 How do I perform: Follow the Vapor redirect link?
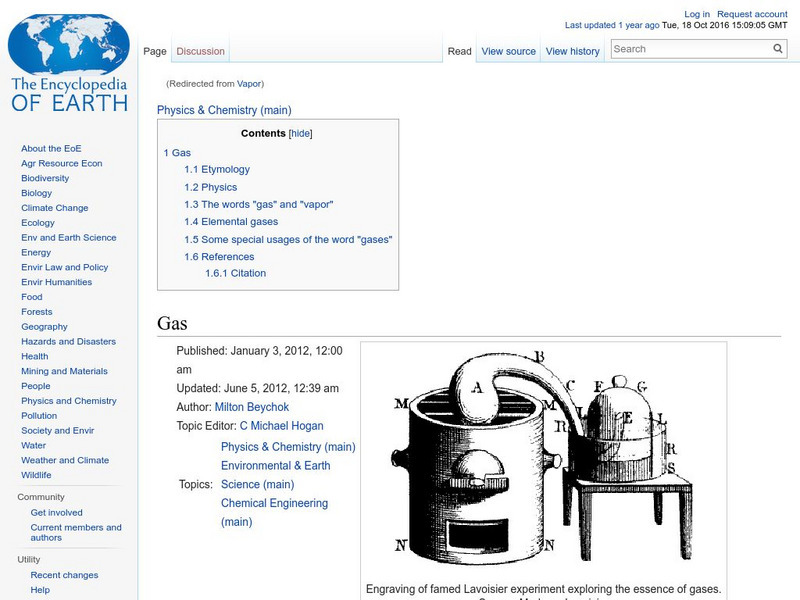coord(248,84)
